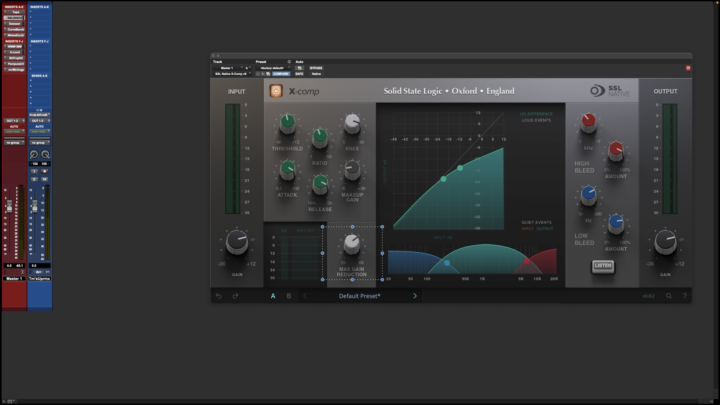Open Master track auto read dropdown
The image size is (720, 405).
[x=14, y=131]
